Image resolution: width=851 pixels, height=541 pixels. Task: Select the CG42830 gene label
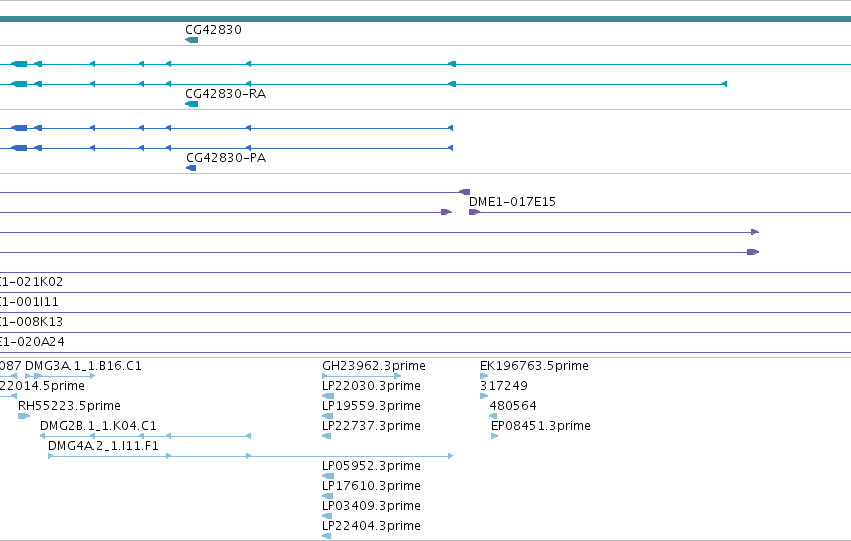(x=213, y=30)
